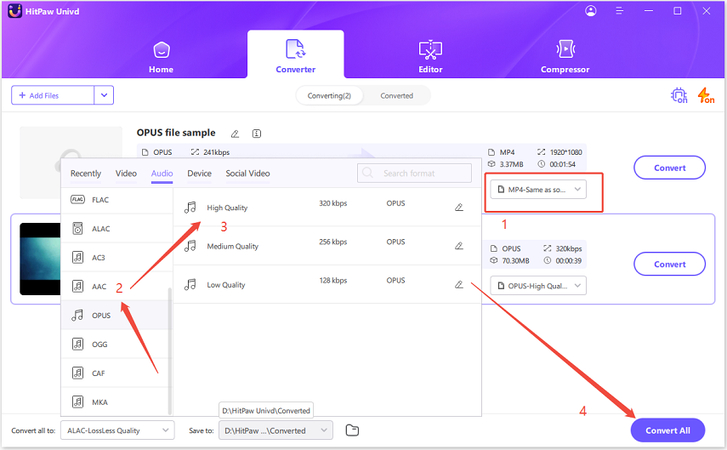This screenshot has height=450, width=727.
Task: Switch to the Editor tab
Action: (430, 57)
